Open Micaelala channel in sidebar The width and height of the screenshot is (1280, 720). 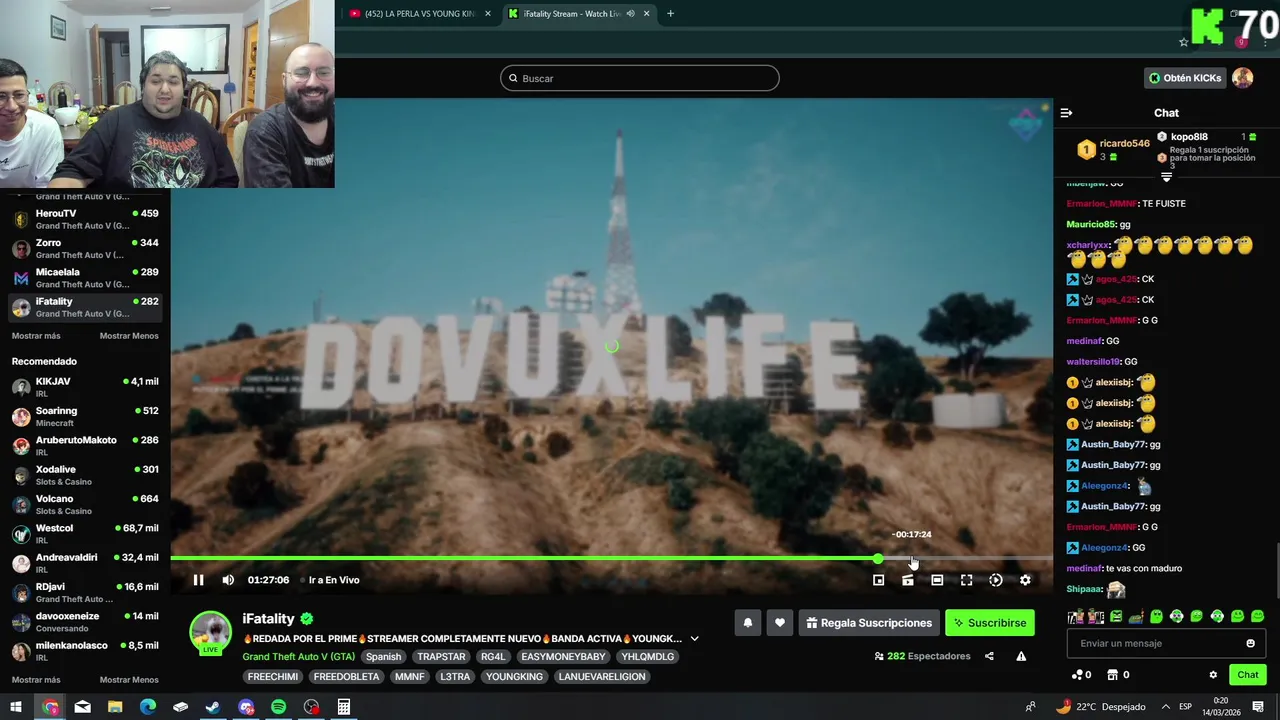(x=85, y=278)
